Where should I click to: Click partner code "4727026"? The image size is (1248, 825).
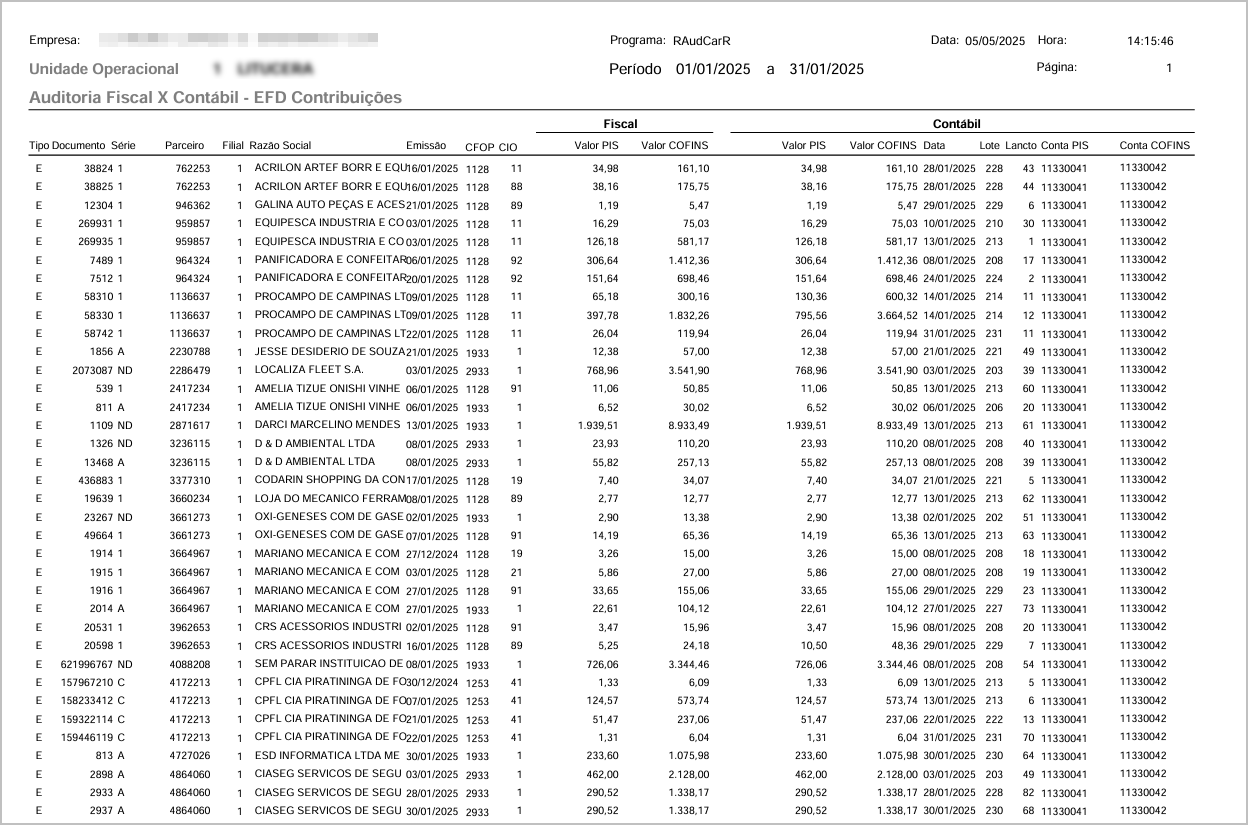click(189, 756)
